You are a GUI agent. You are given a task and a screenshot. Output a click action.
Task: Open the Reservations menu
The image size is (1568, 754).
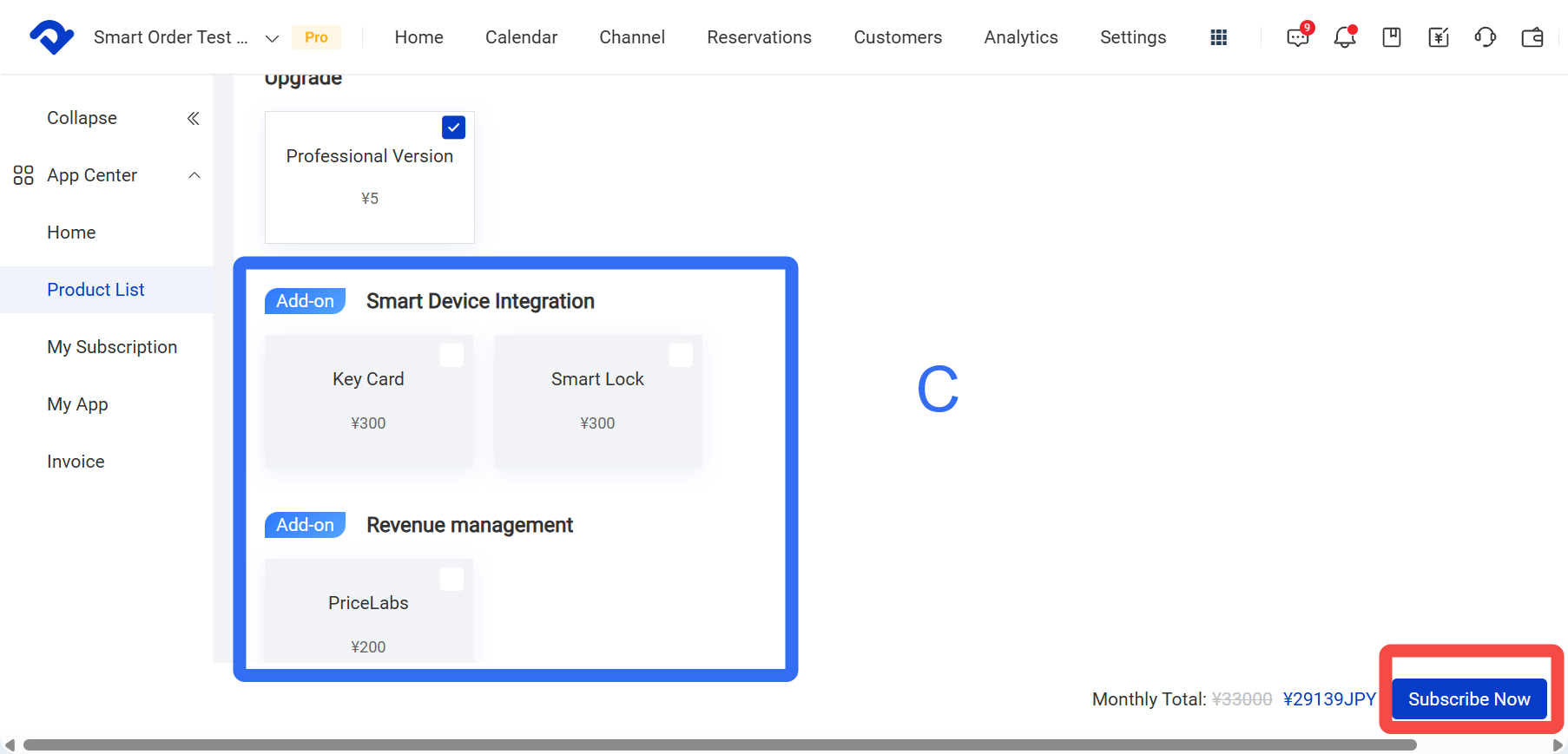760,37
